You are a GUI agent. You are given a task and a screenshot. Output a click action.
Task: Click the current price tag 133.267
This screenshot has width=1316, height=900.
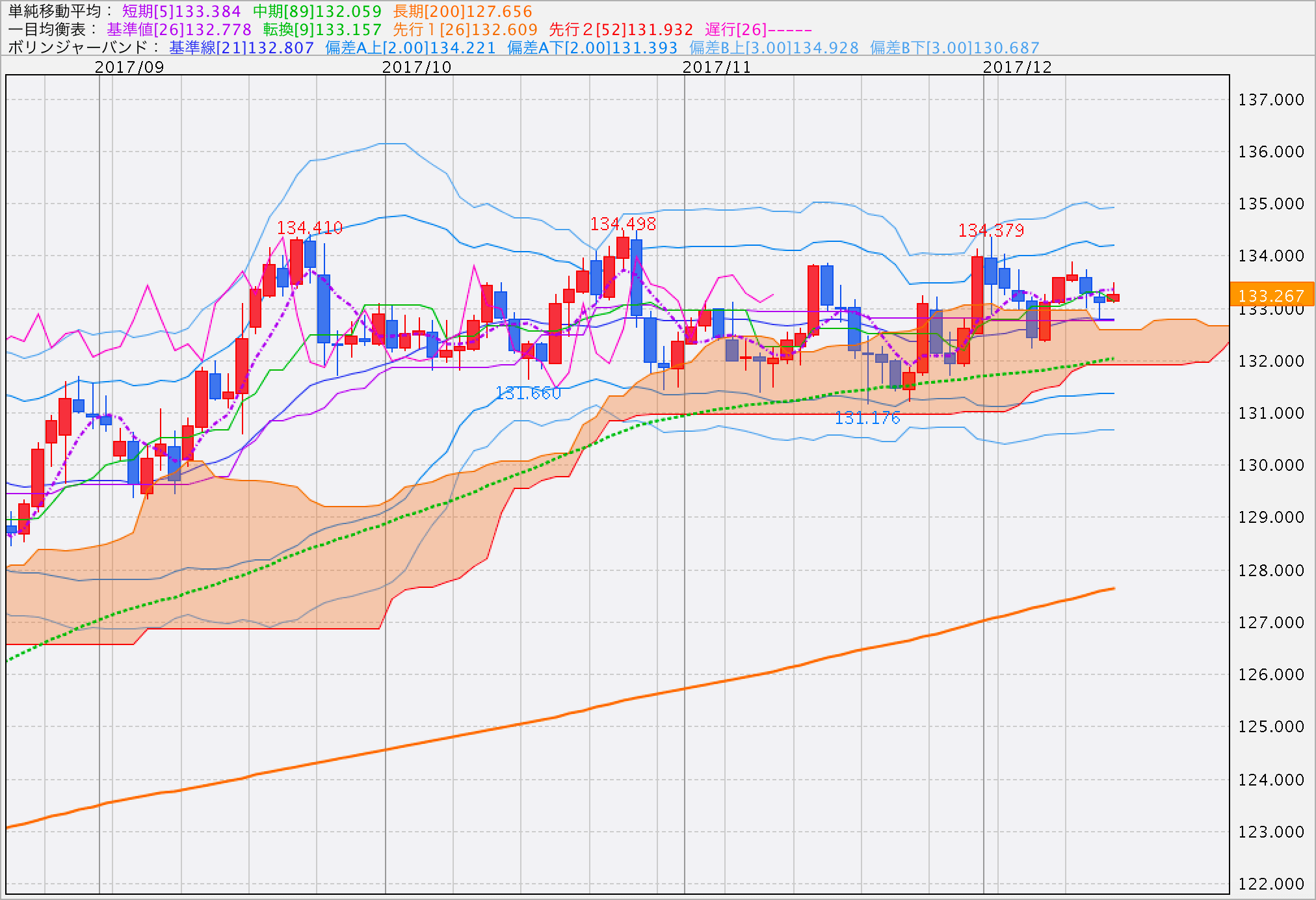pyautogui.click(x=1272, y=295)
